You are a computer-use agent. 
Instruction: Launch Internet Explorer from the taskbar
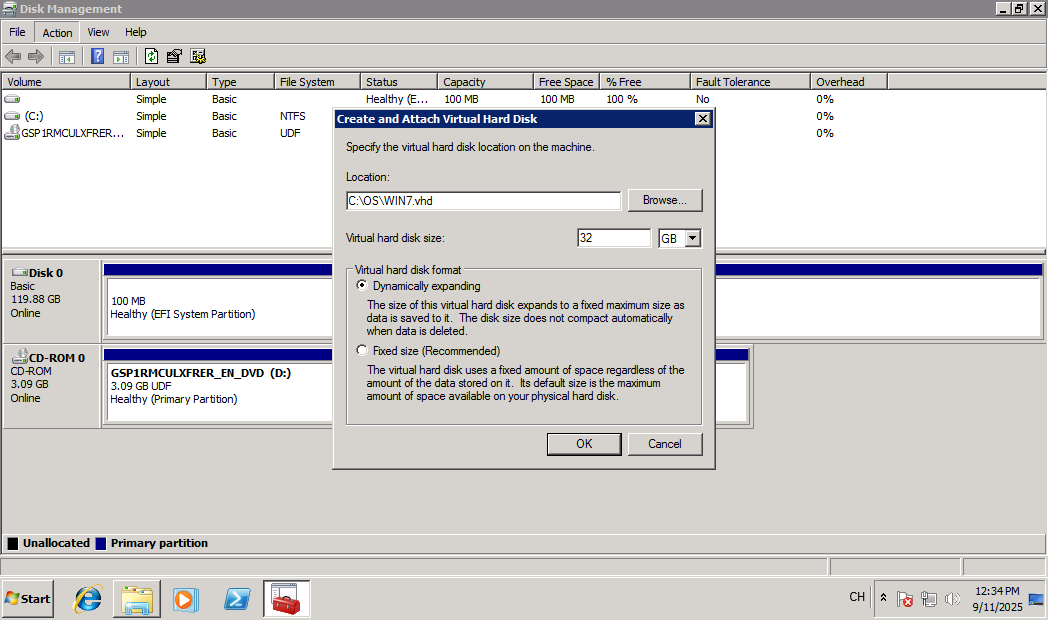88,598
